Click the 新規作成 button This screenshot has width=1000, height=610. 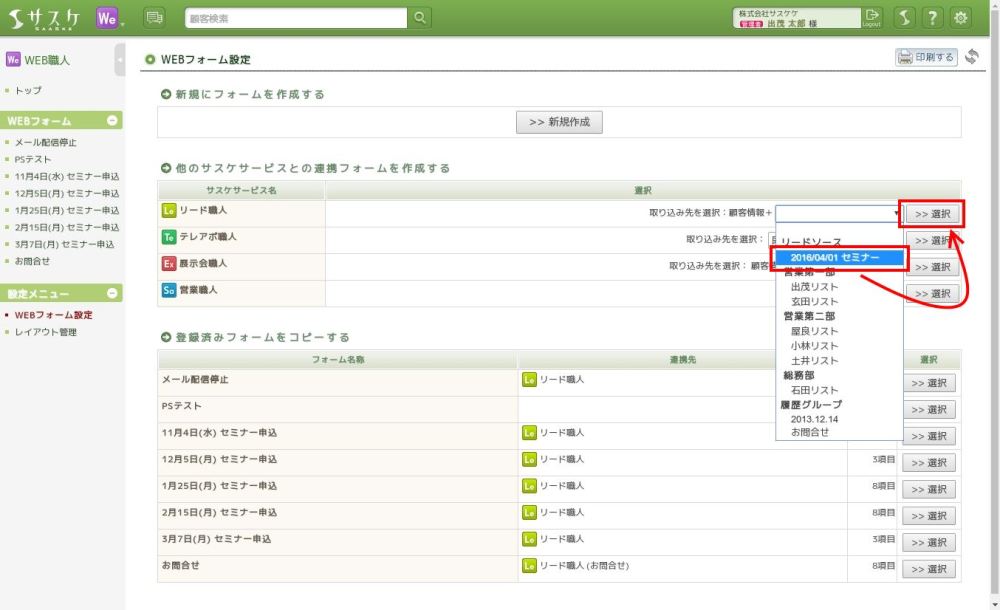click(559, 122)
